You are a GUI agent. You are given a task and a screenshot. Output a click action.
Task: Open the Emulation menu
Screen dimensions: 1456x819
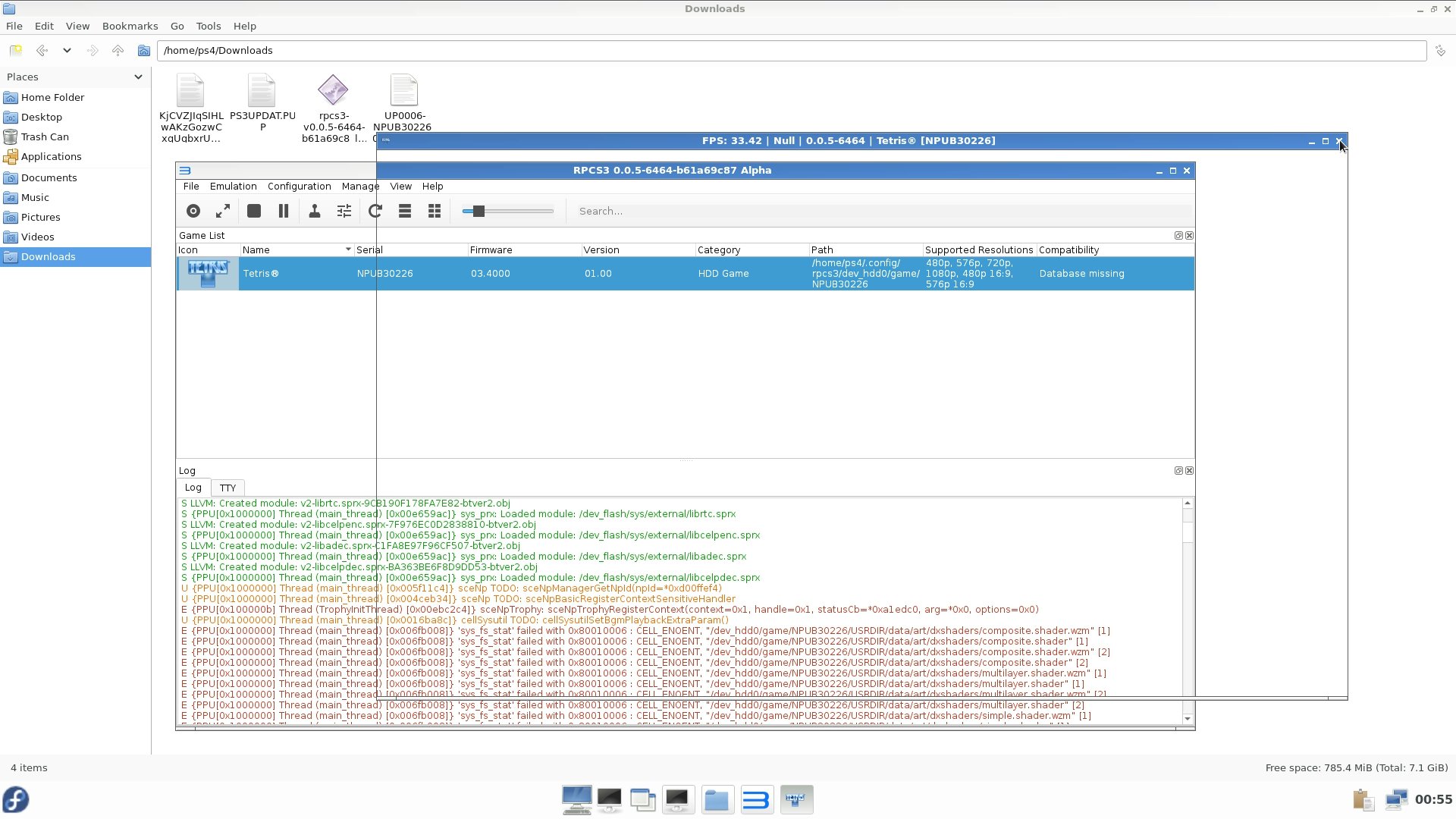point(234,187)
